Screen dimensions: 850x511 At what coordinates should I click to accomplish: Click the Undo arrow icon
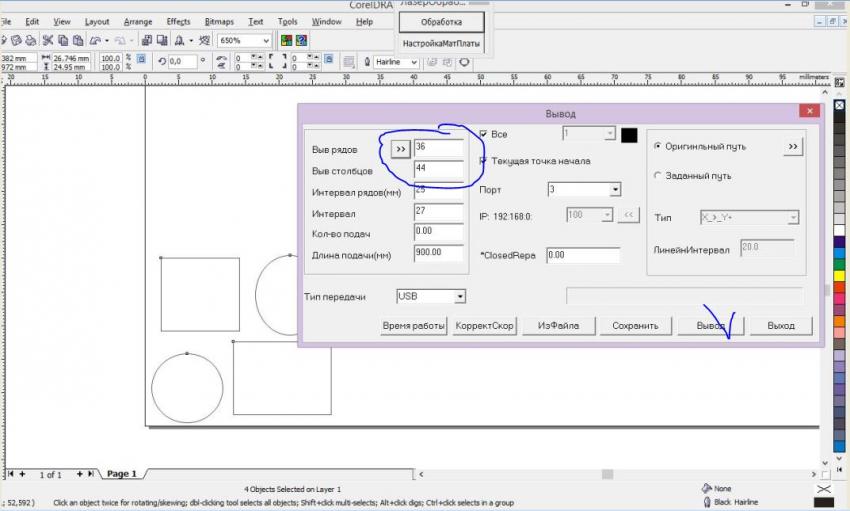(95, 41)
